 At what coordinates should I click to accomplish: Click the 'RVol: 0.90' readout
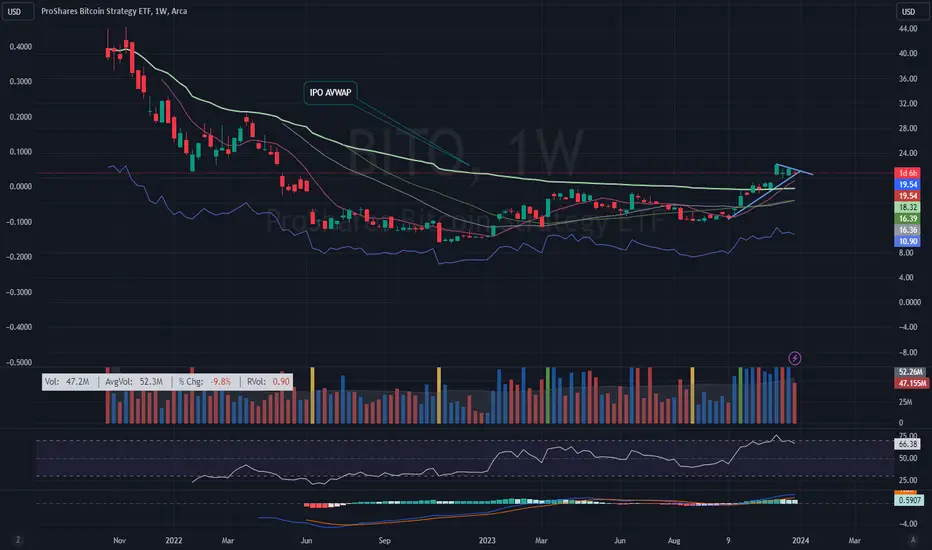point(268,382)
